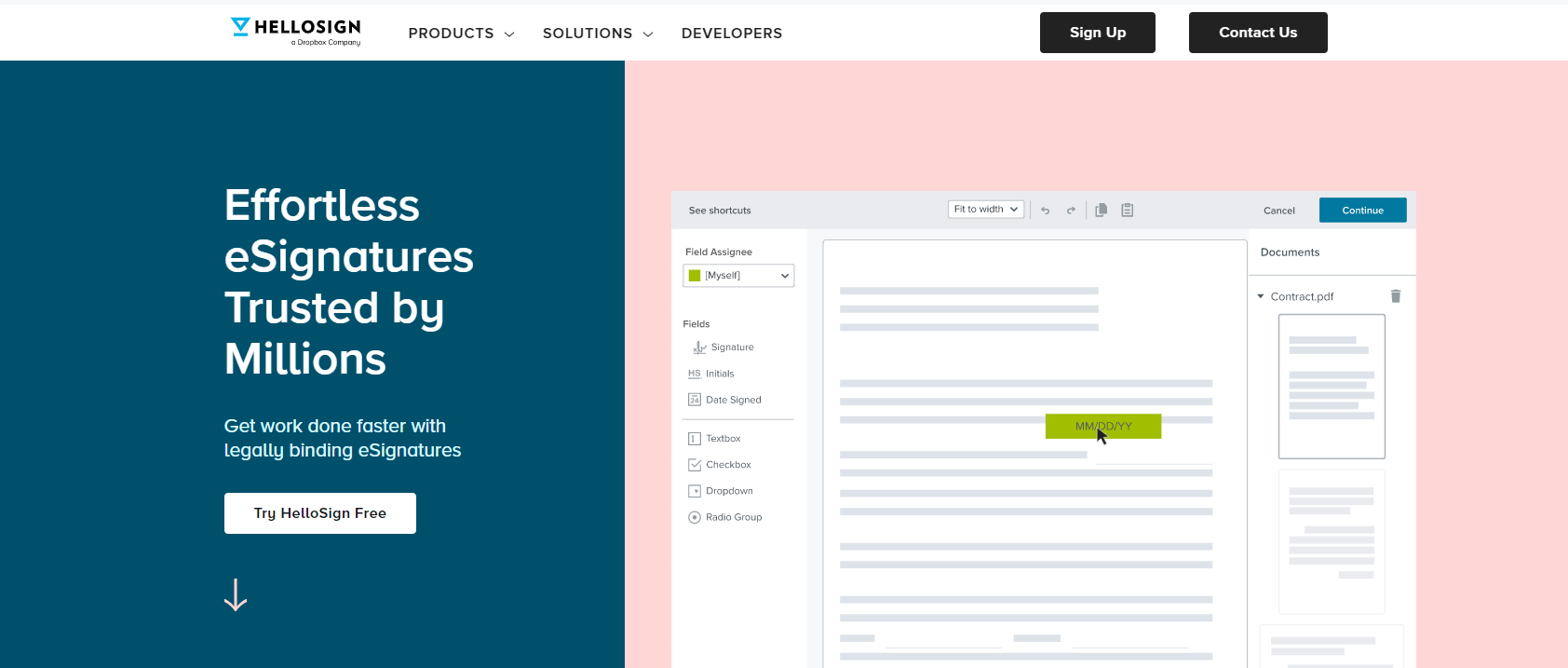Select the Date Signed calendar icon
Screen dimensions: 1568x668
click(x=695, y=400)
